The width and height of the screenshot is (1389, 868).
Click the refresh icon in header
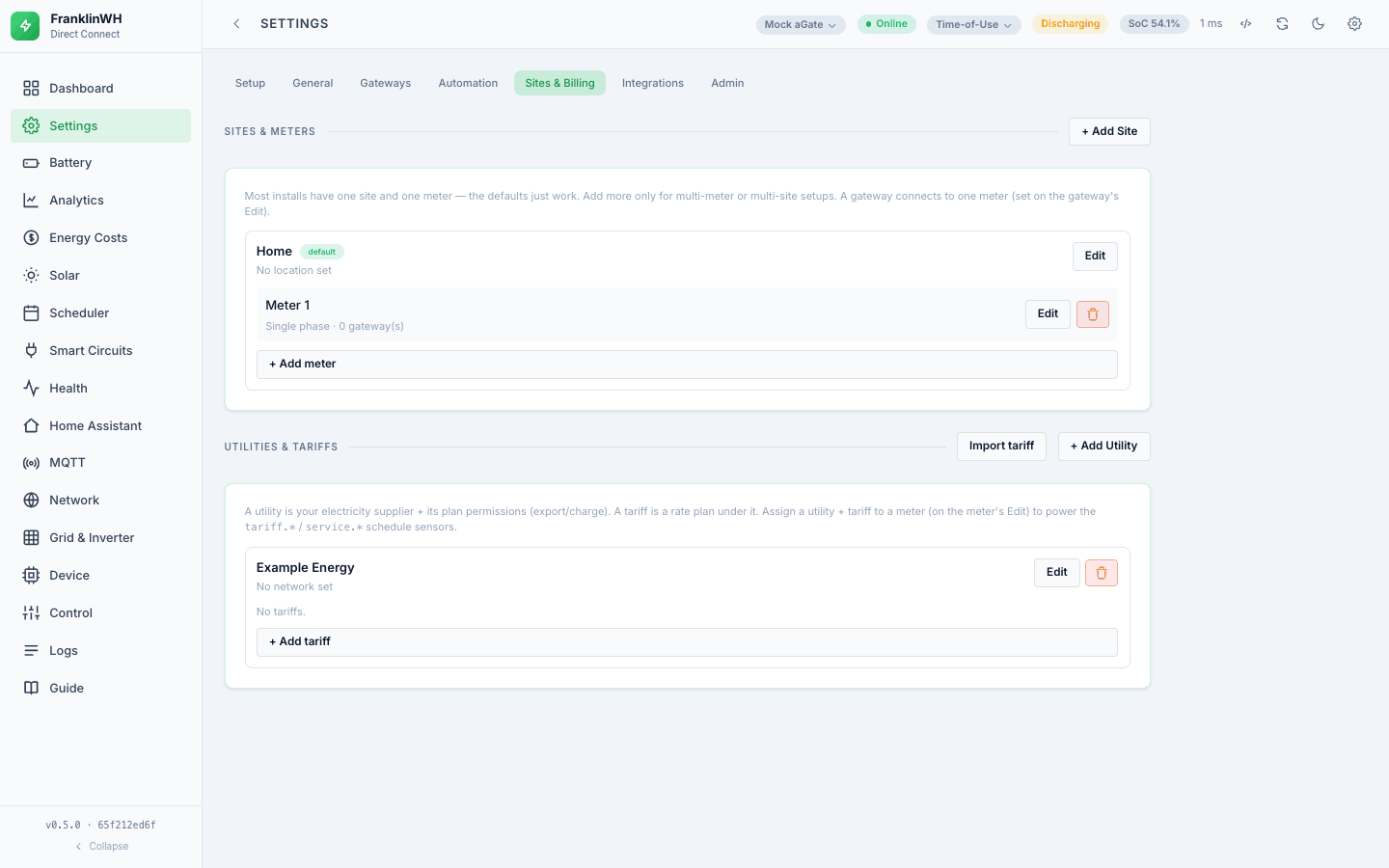(1282, 24)
